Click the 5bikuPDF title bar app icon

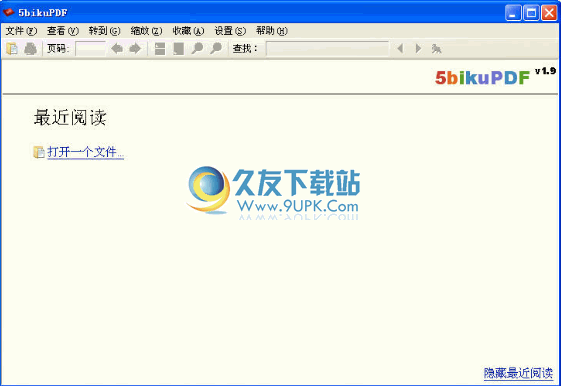pos(8,13)
